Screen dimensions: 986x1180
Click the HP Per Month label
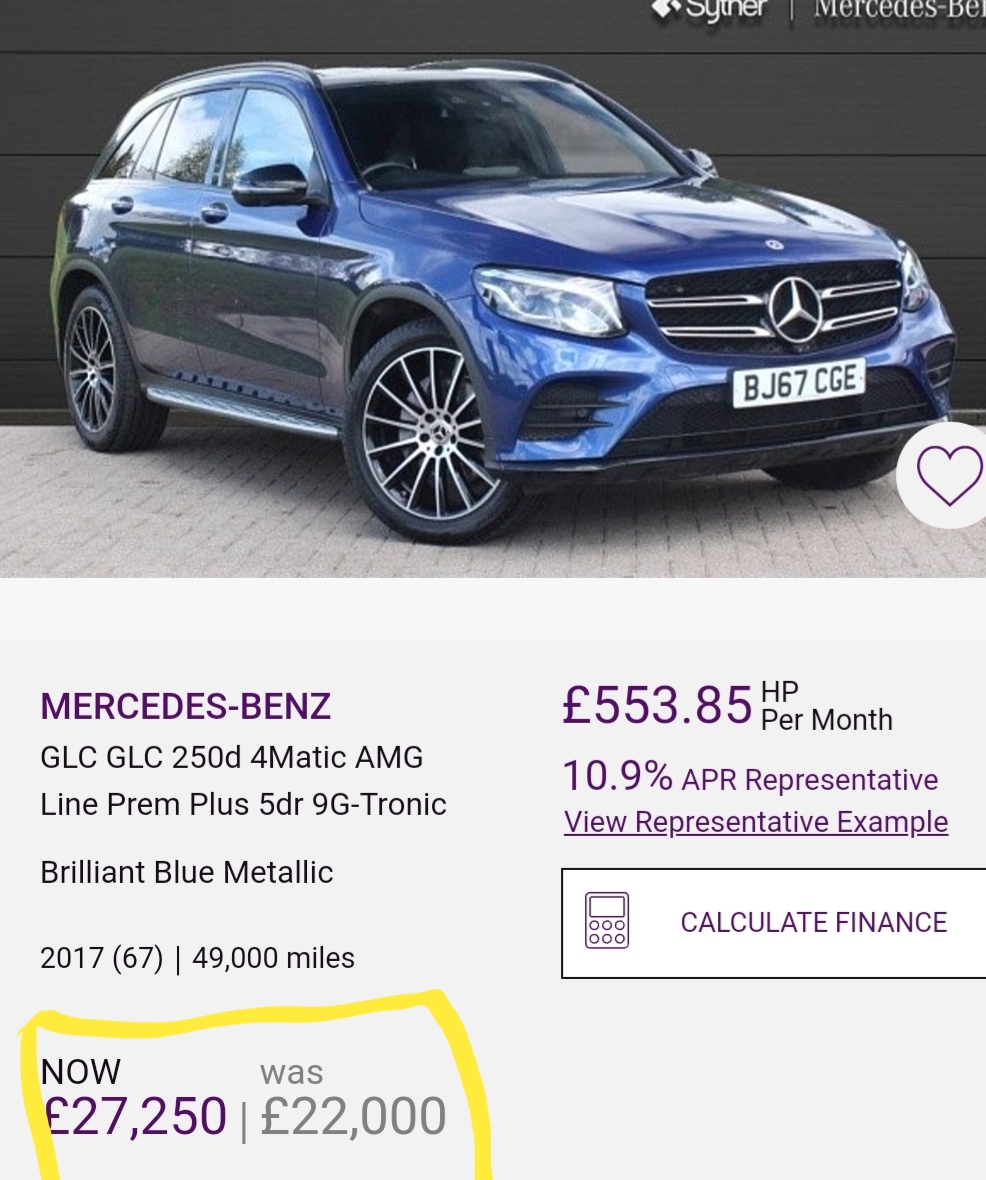point(826,706)
